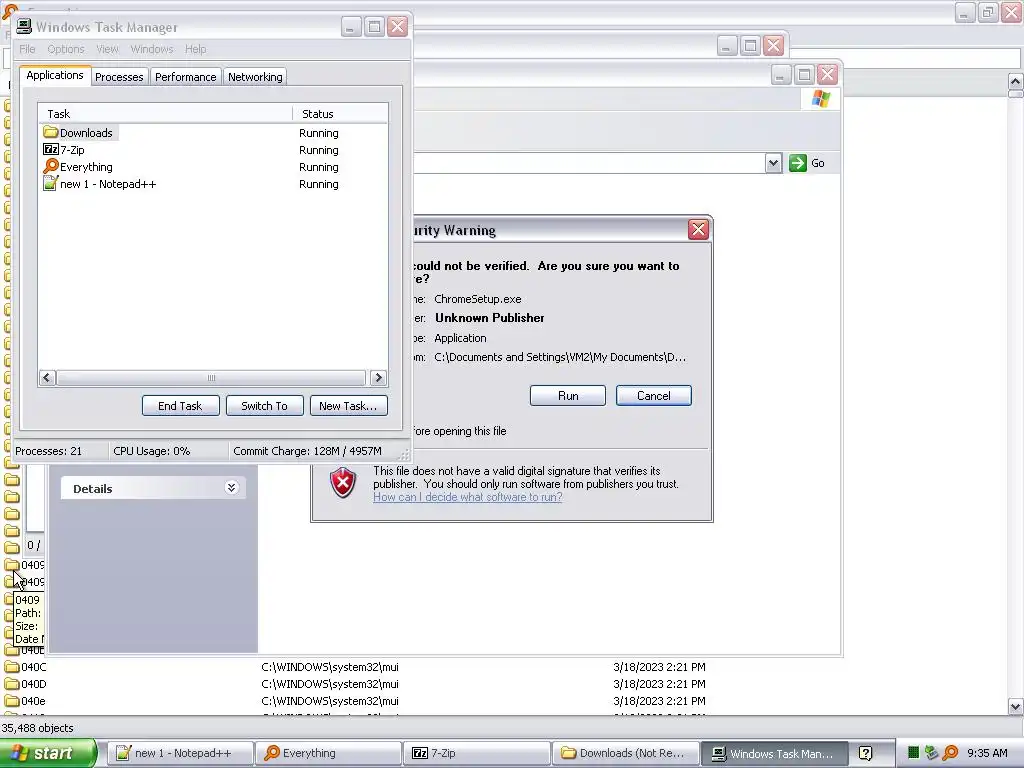Switch to the Applications tab
This screenshot has width=1024, height=768.
click(x=55, y=75)
